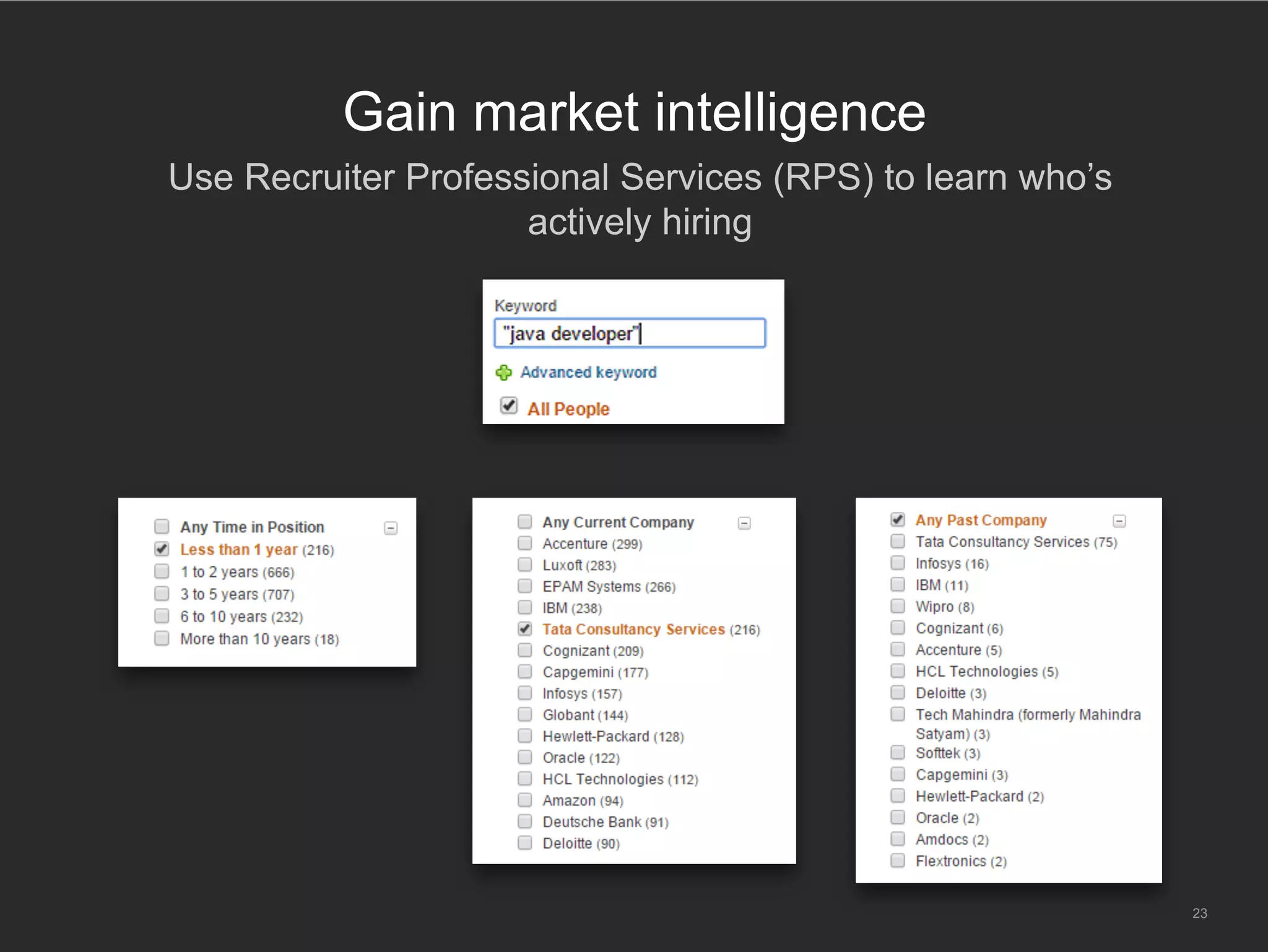Uncheck Tata Consultancy Services (216) checkbox
This screenshot has width=1268, height=952.
(x=525, y=628)
